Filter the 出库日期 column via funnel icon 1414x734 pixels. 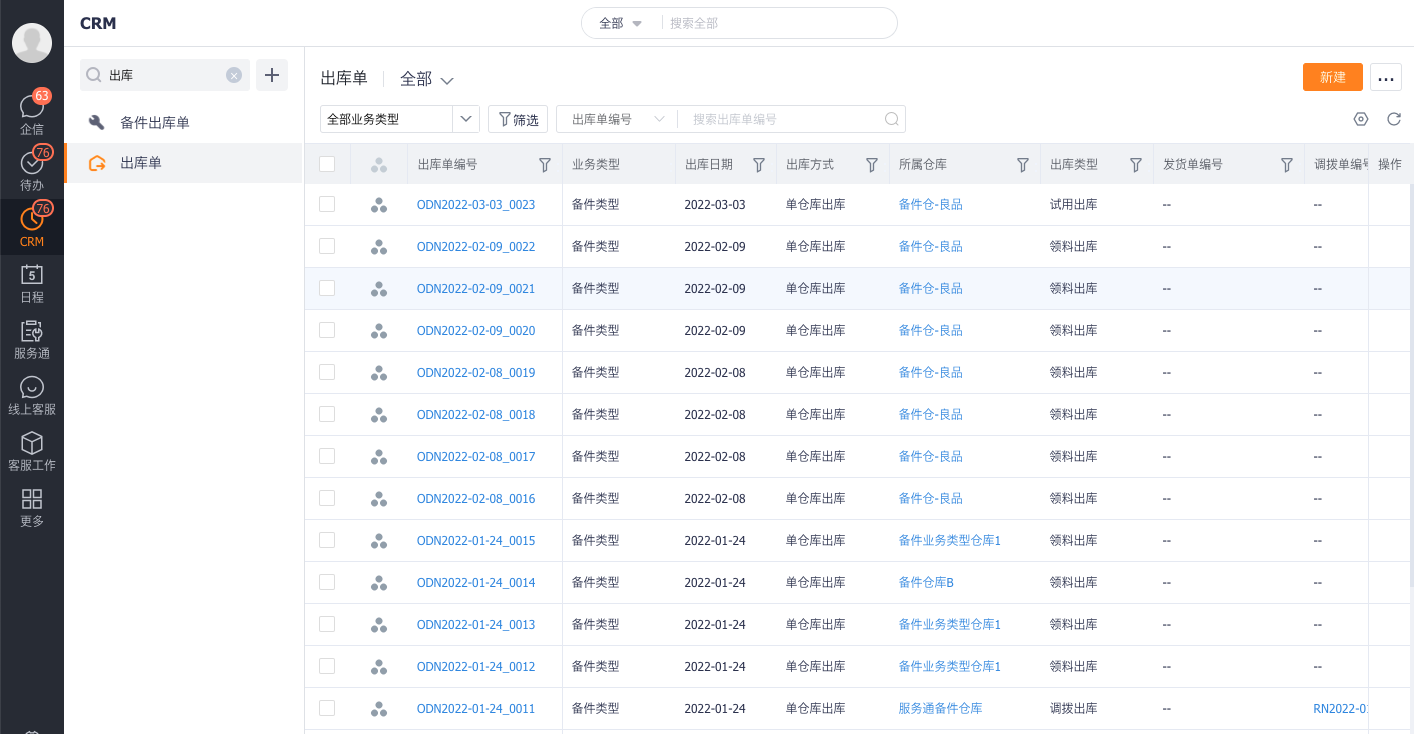tap(759, 164)
